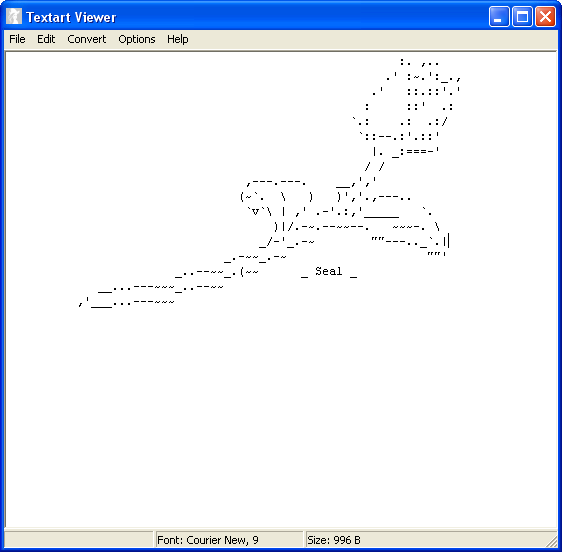The height and width of the screenshot is (552, 562).
Task: Click the Font: Courier New, 9 status panel
Action: 229,540
